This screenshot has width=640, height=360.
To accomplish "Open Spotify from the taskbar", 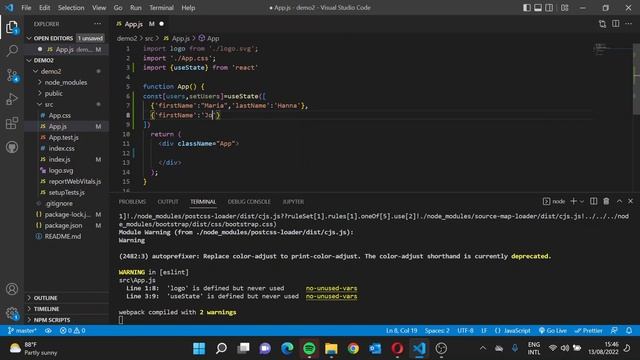I will pos(309,348).
